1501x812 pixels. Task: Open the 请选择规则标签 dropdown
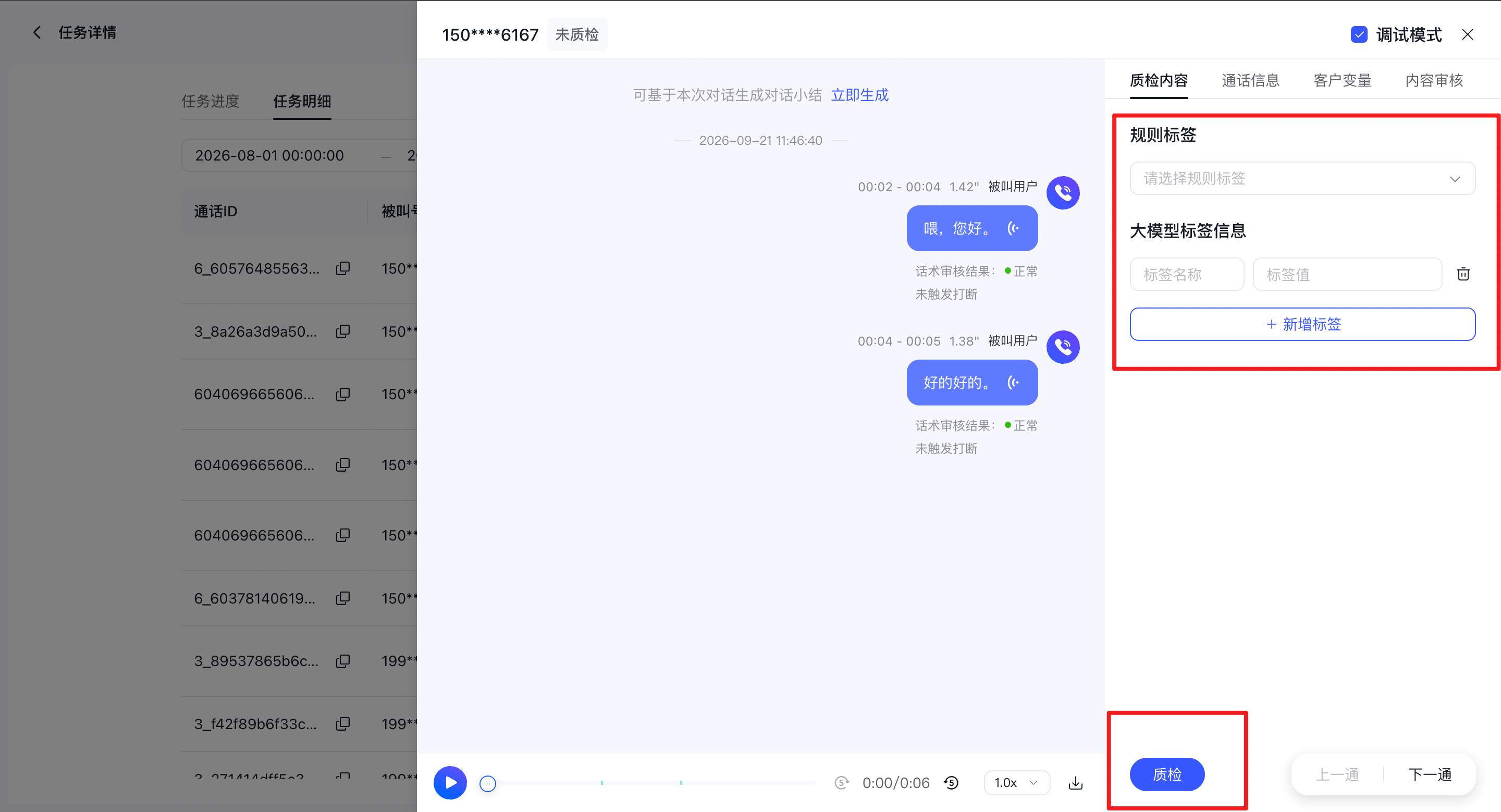click(x=1302, y=178)
